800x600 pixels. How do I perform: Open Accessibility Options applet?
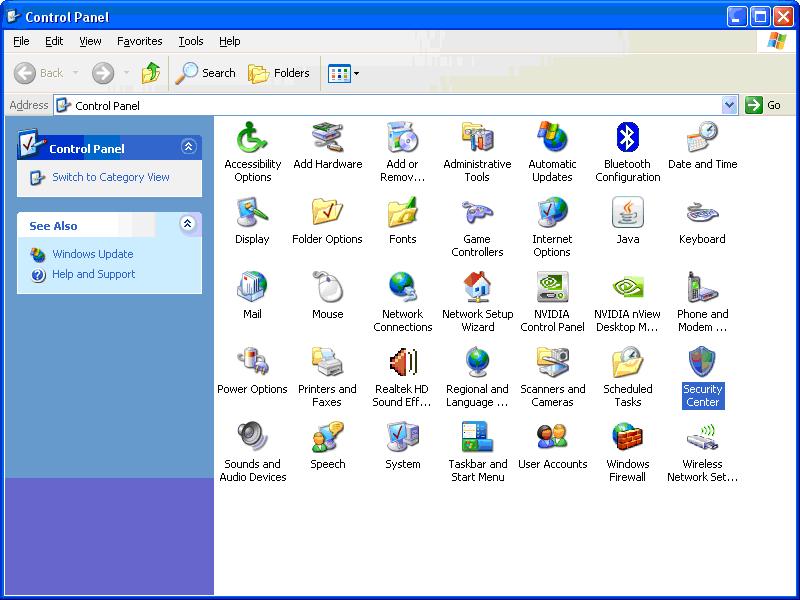coord(253,152)
